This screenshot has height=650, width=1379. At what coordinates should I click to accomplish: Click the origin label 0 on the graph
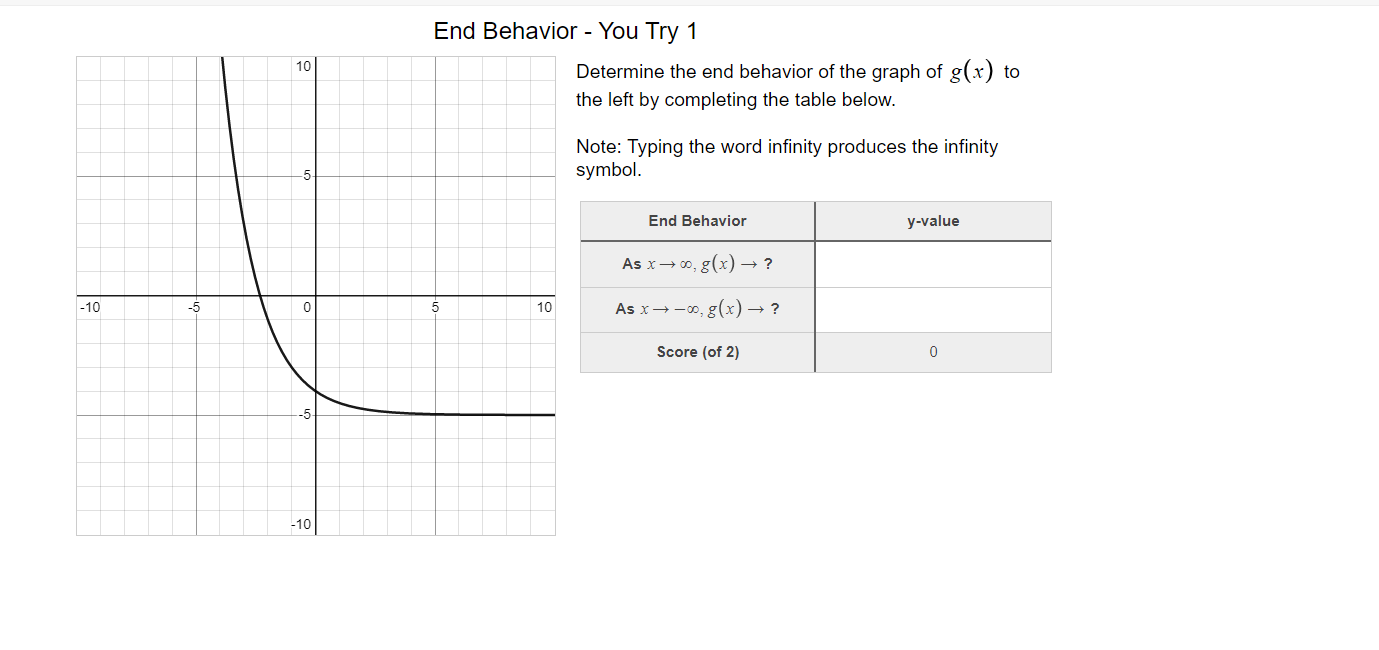[x=306, y=308]
